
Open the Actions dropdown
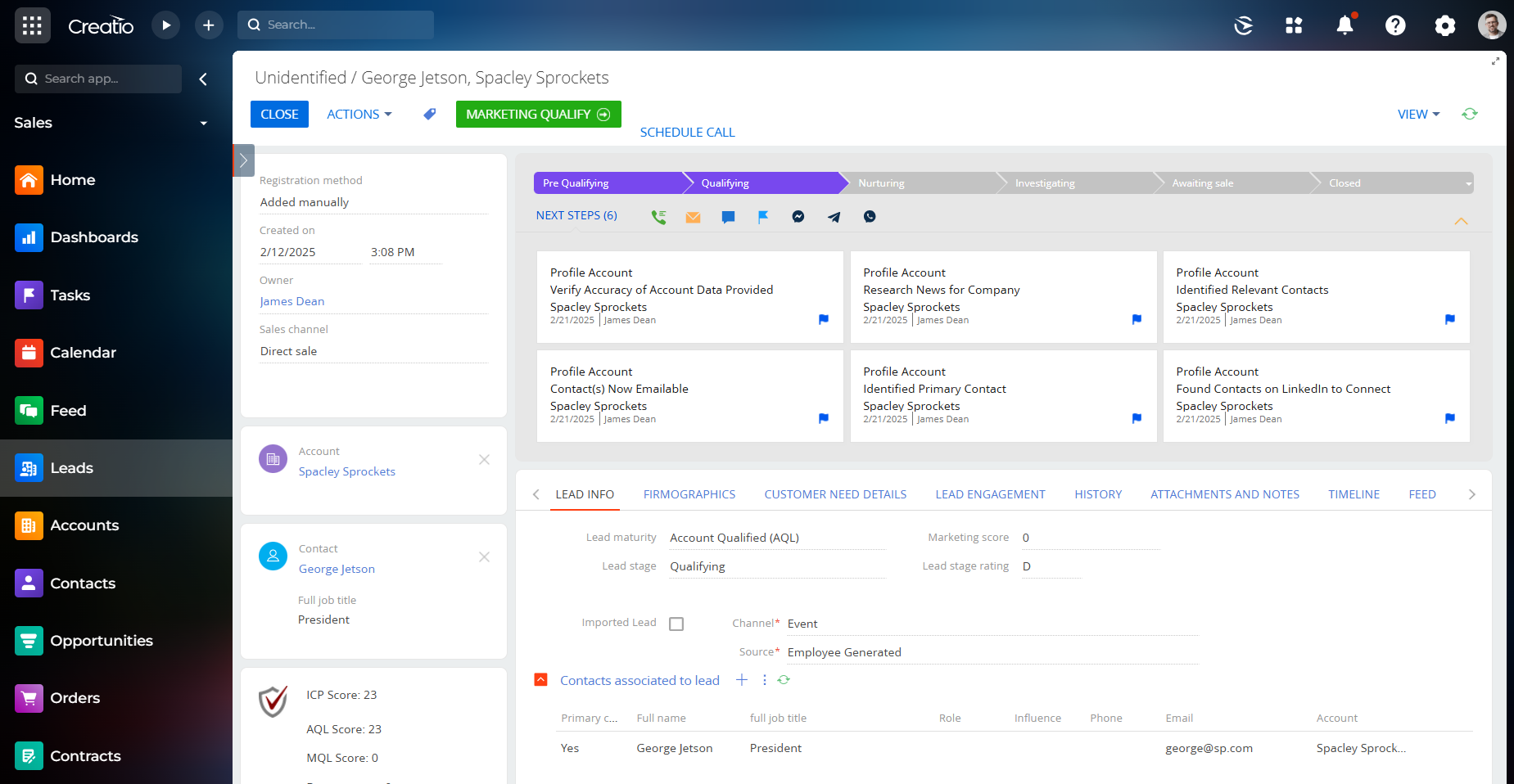click(x=359, y=115)
